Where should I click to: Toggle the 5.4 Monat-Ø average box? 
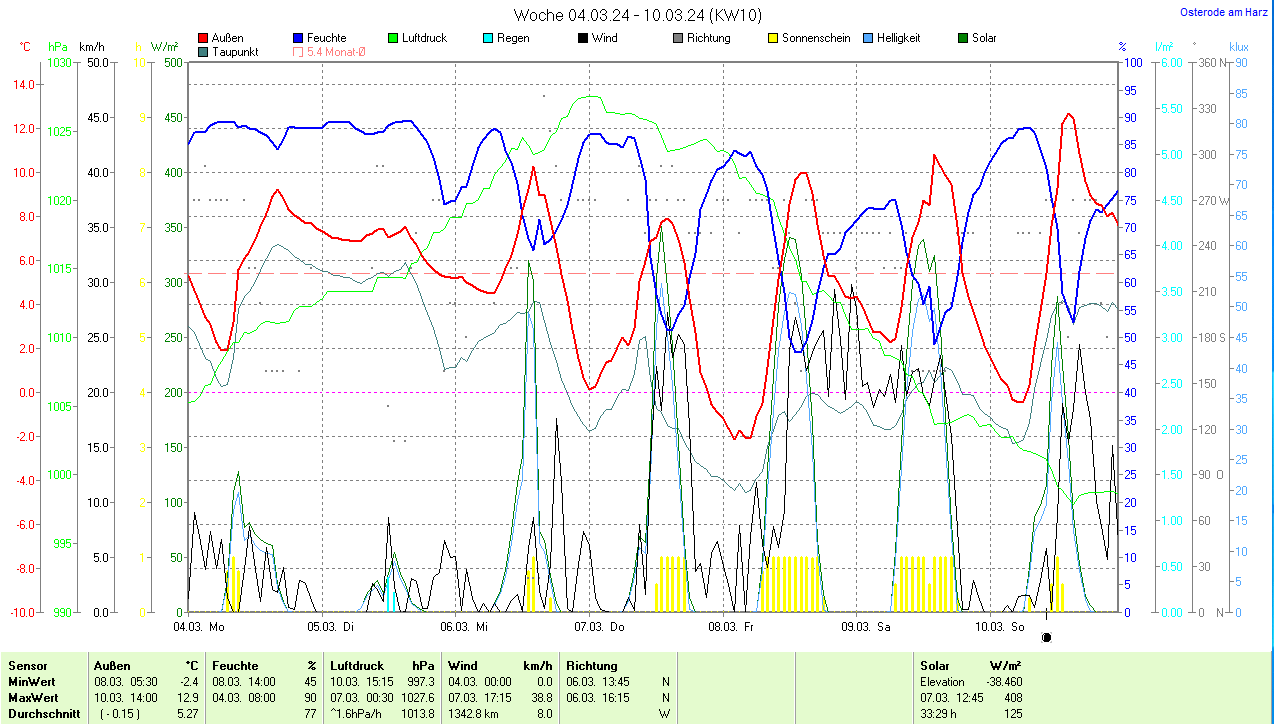299,52
